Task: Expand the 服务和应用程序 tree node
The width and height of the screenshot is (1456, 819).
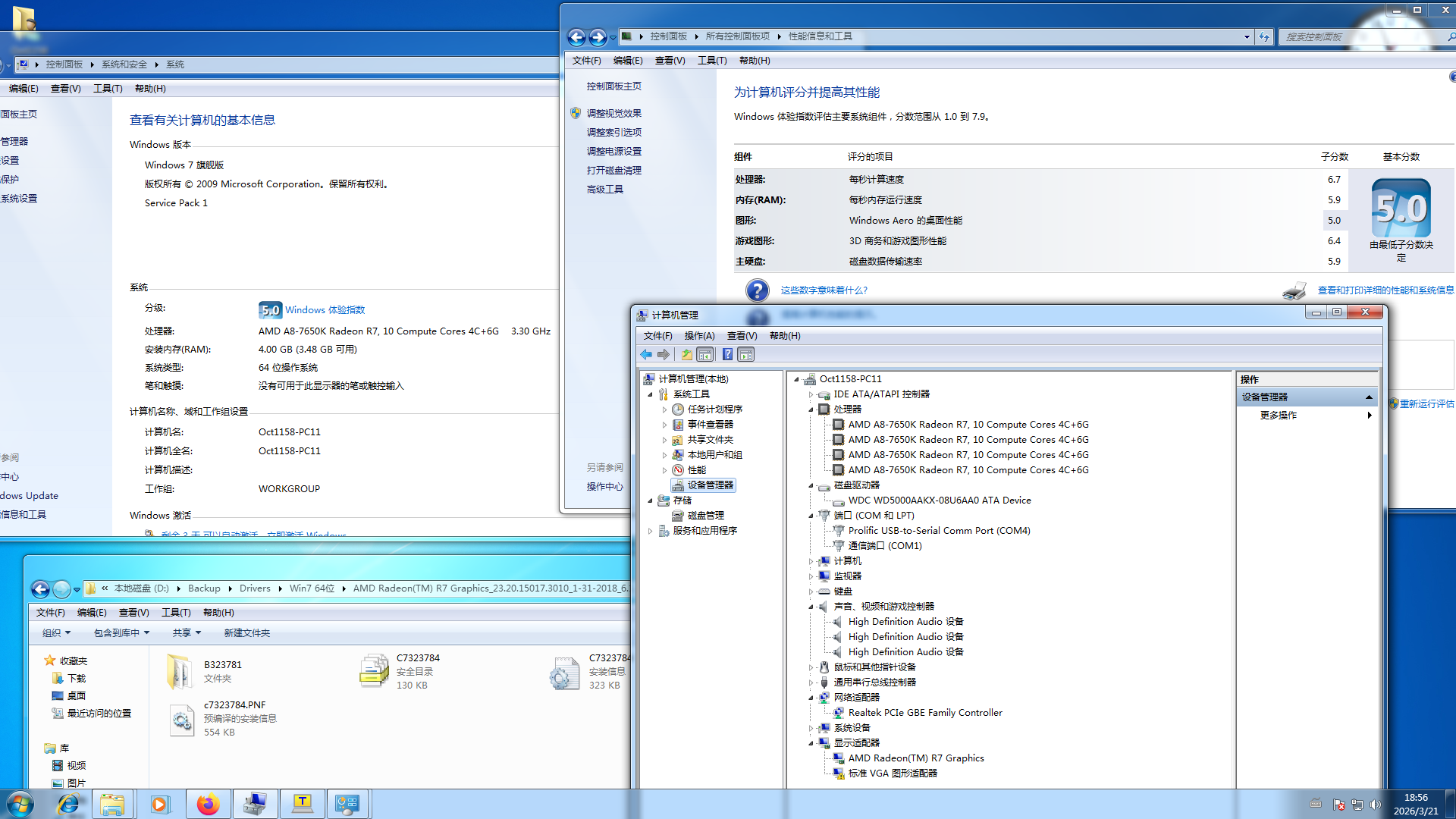Action: tap(650, 531)
